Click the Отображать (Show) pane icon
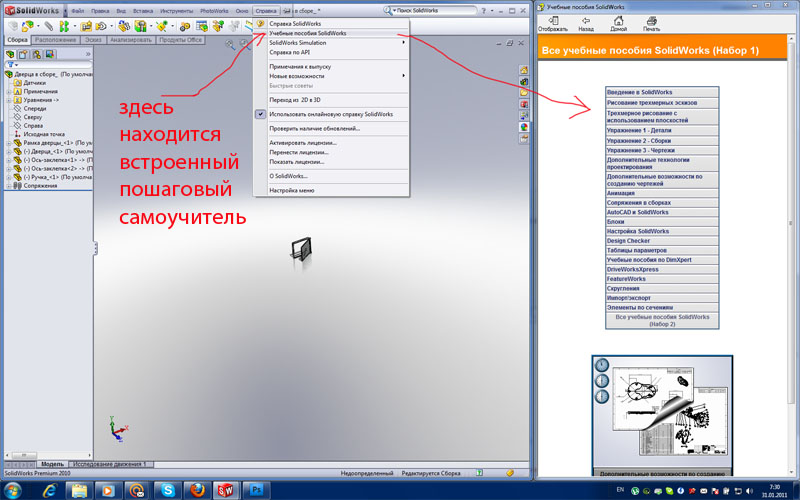This screenshot has height=500, width=800. [552, 21]
